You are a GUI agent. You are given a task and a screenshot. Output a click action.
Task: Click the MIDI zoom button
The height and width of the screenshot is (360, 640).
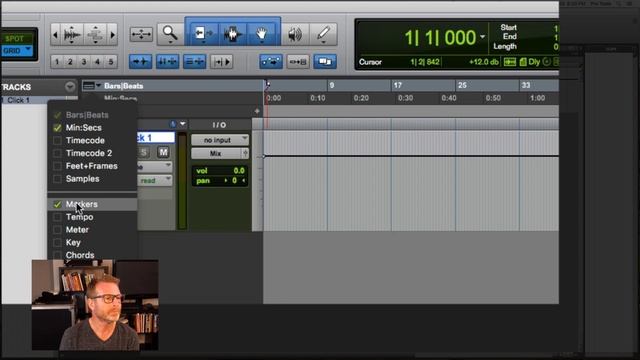tap(96, 35)
